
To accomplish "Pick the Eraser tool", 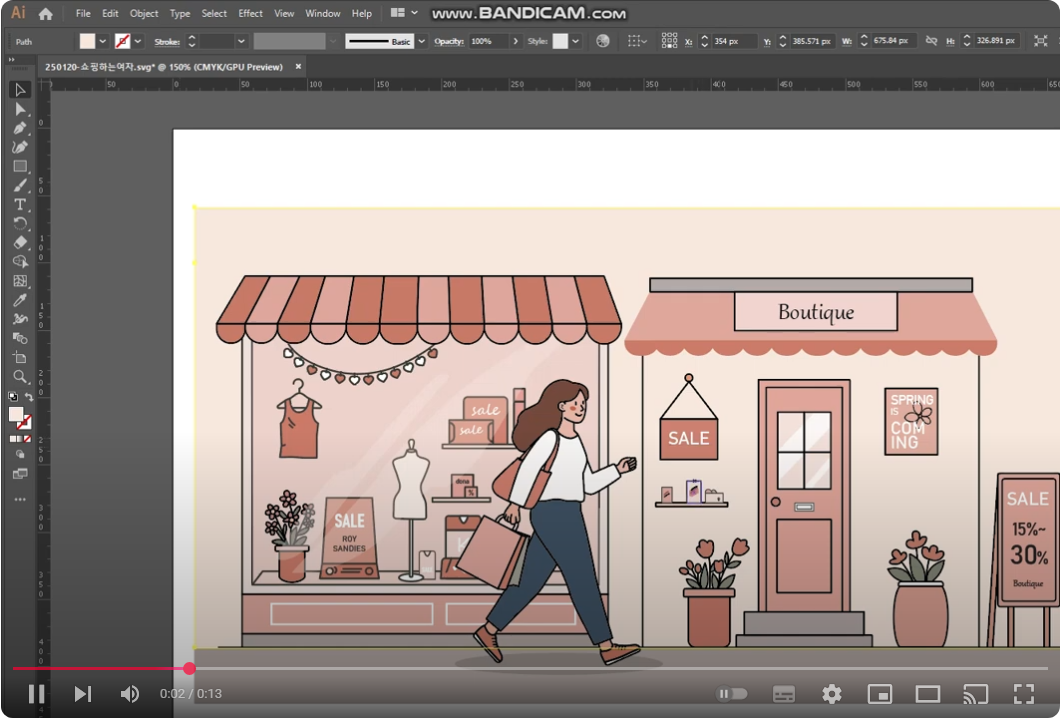I will (x=20, y=242).
